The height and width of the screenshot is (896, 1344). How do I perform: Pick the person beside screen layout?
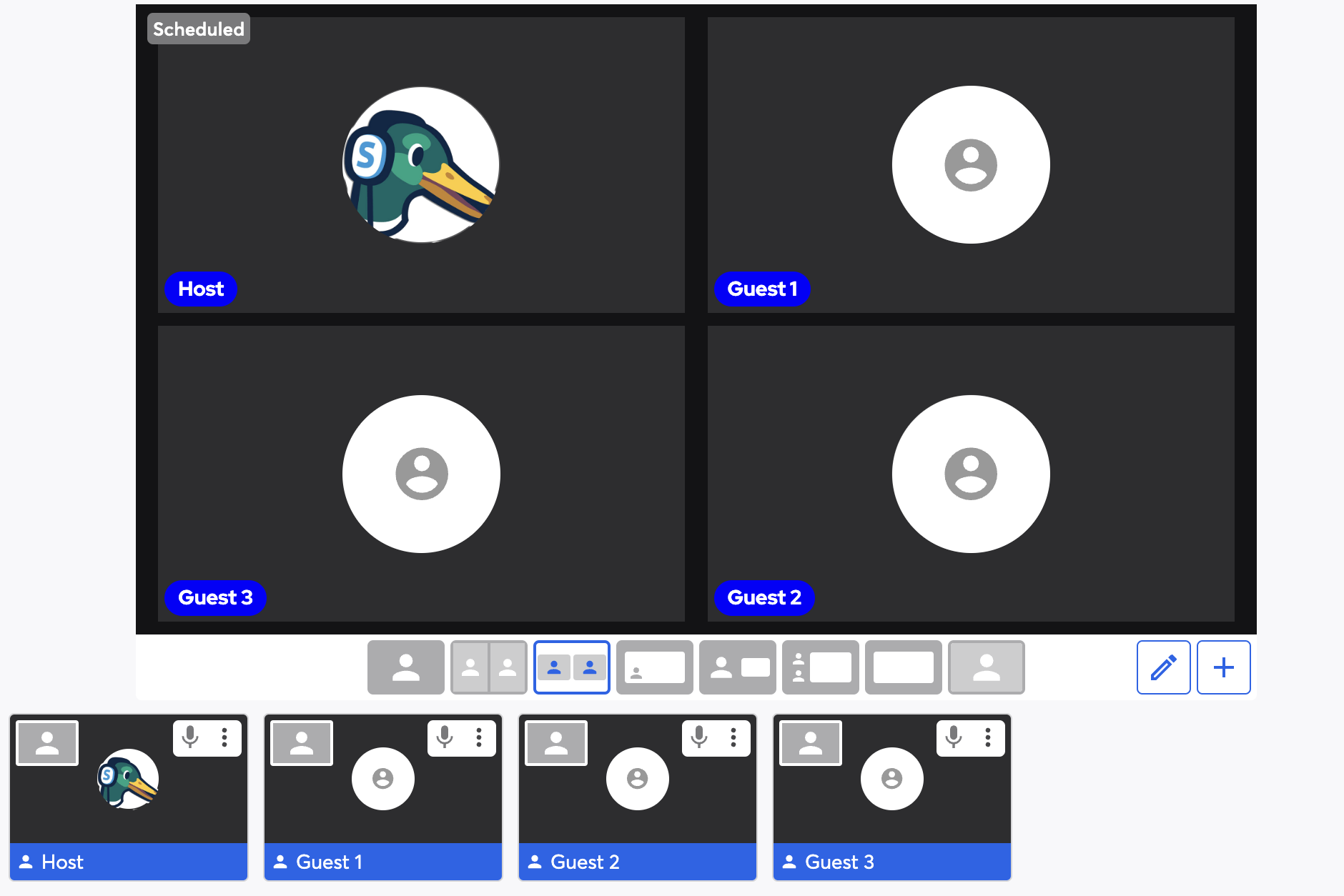tap(737, 667)
